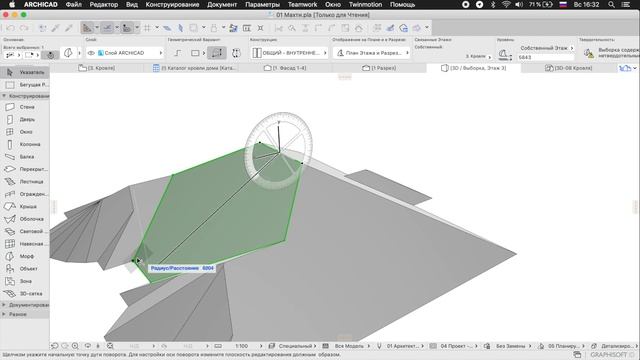
Task: Select the Перекрытие (Slab) tool
Action: tap(25, 169)
